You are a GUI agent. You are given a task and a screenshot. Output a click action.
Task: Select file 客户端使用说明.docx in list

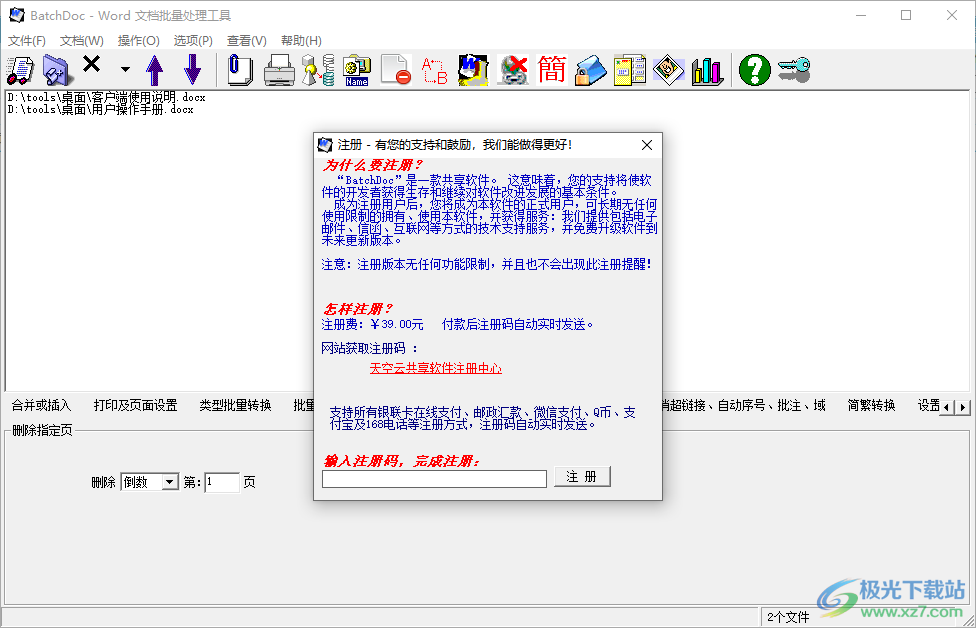click(x=106, y=97)
